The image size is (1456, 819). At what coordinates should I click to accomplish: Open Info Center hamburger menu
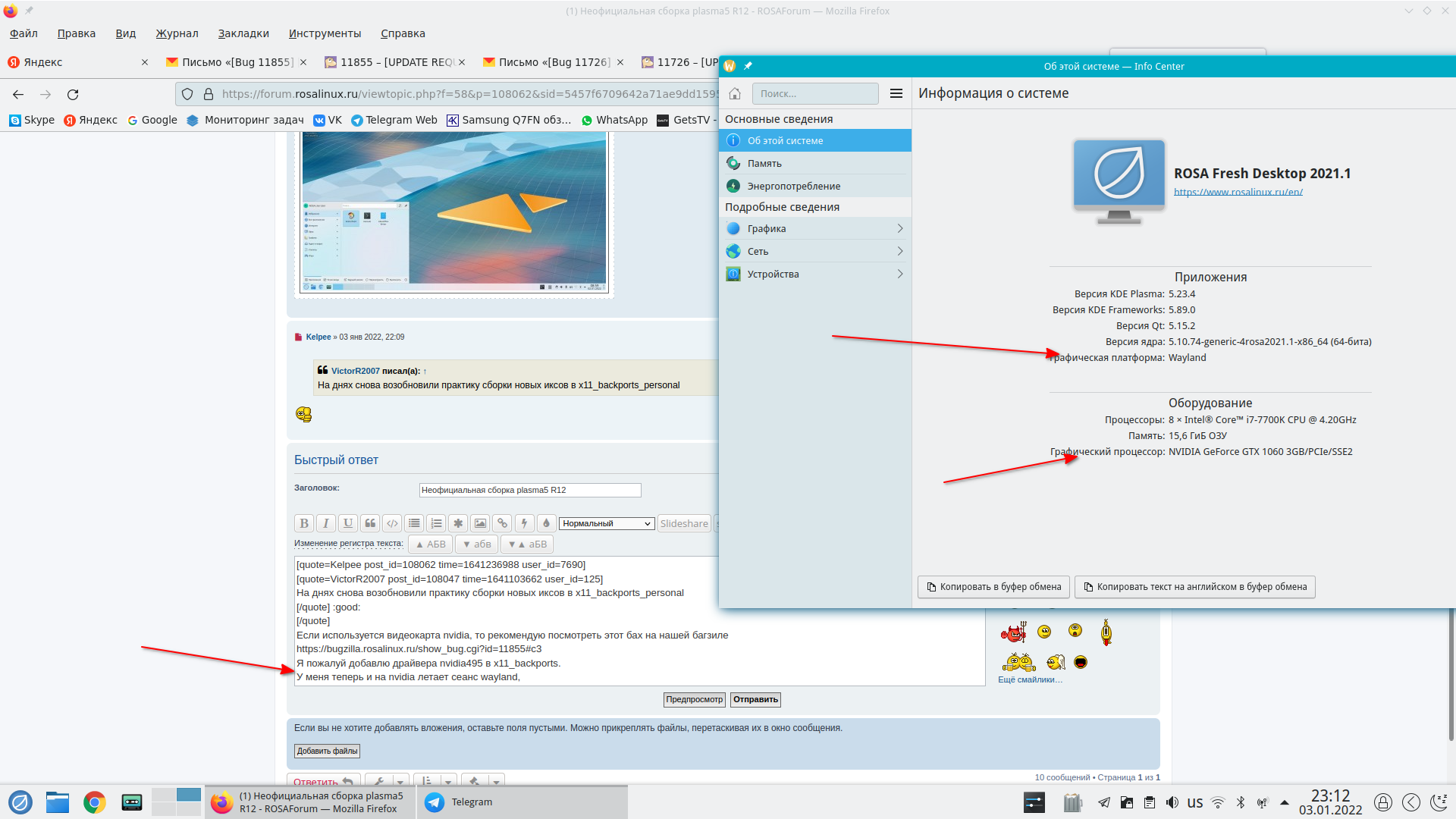pos(896,93)
